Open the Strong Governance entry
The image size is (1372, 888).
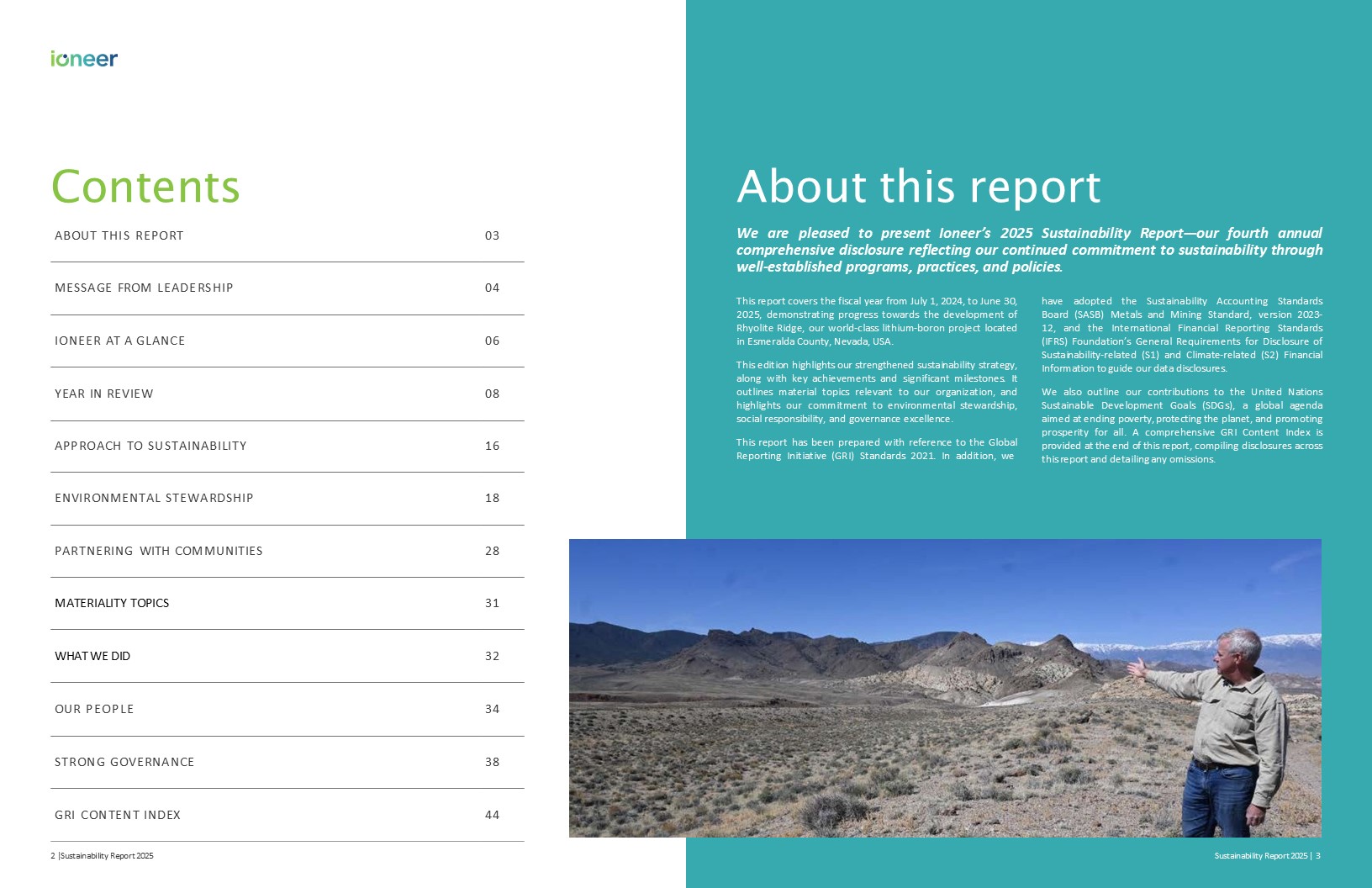[124, 762]
